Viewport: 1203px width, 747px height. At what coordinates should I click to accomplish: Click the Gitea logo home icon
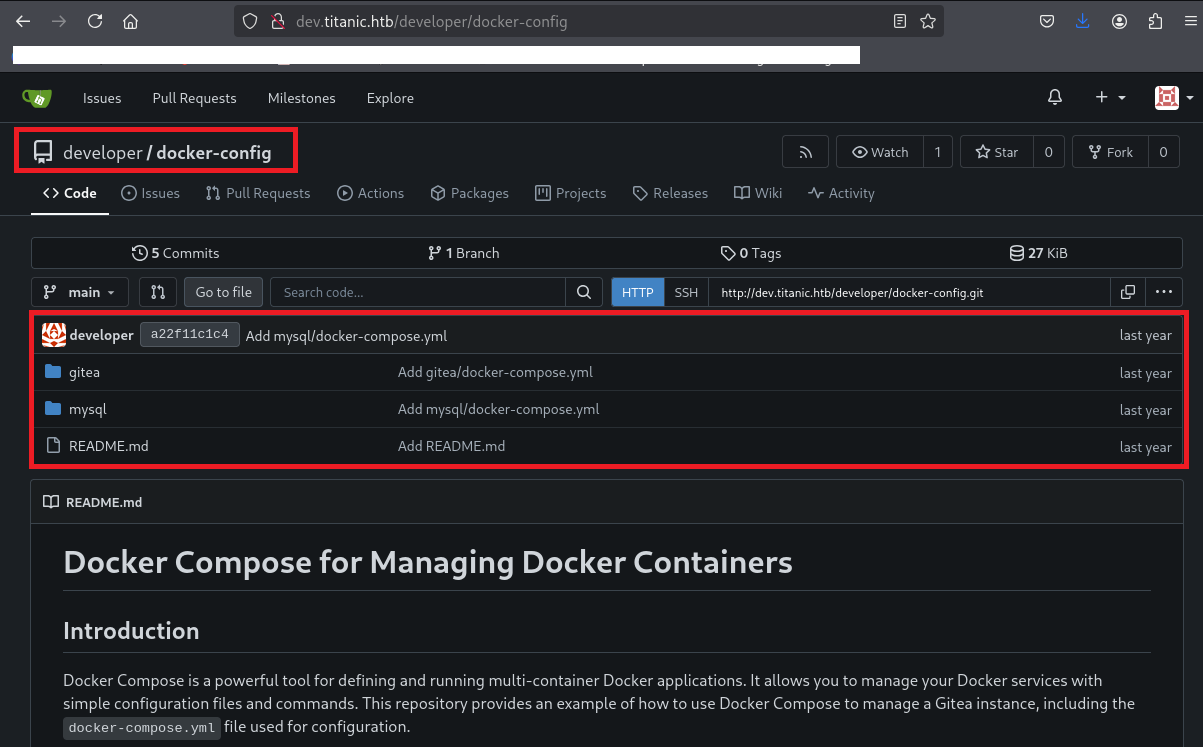[37, 98]
